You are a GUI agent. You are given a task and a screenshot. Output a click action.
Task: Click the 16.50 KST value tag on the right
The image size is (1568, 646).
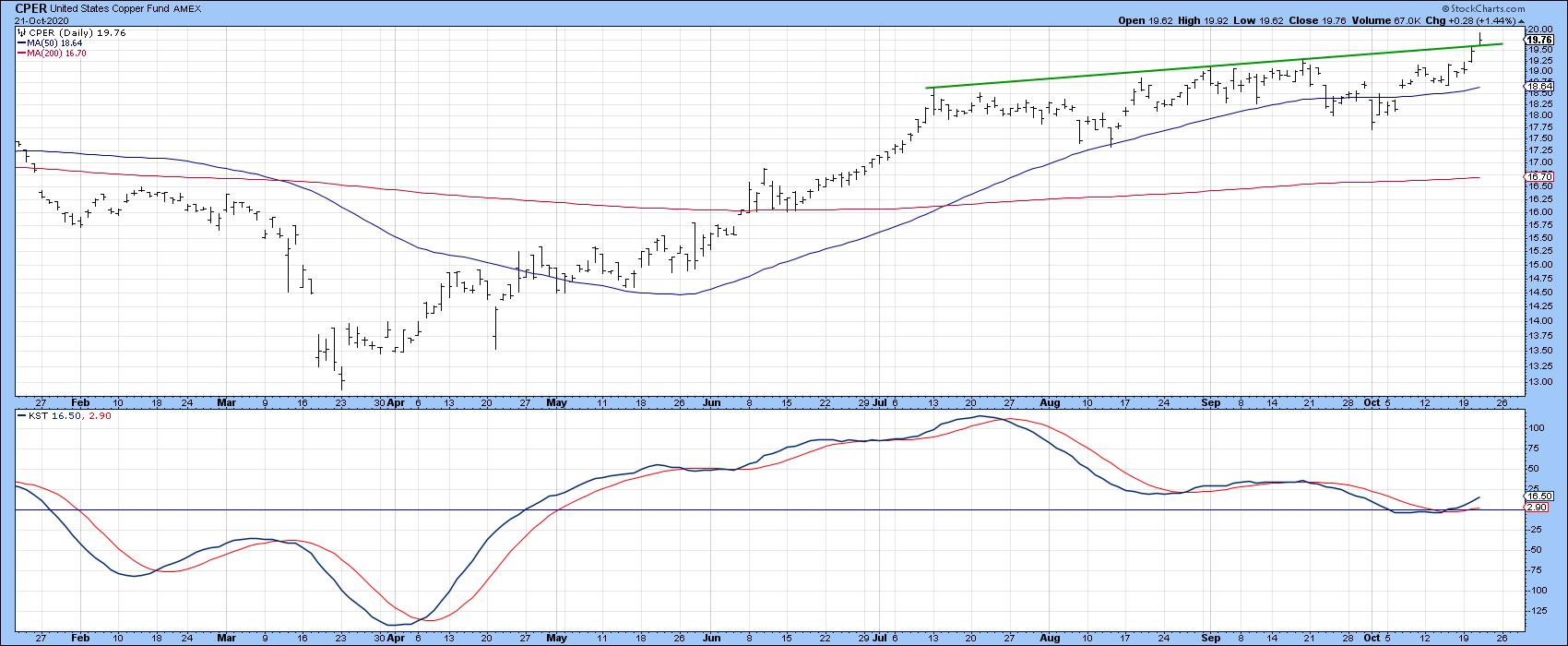(1538, 496)
